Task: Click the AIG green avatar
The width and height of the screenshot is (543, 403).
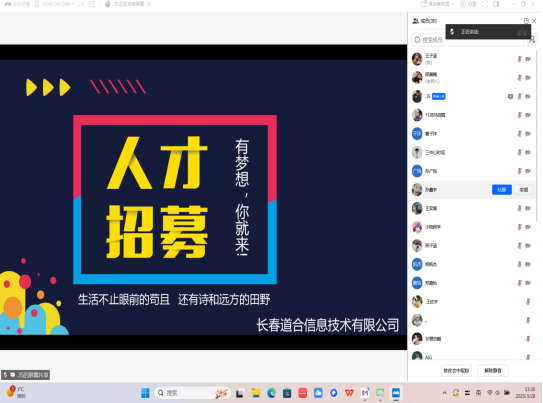Action: click(417, 356)
